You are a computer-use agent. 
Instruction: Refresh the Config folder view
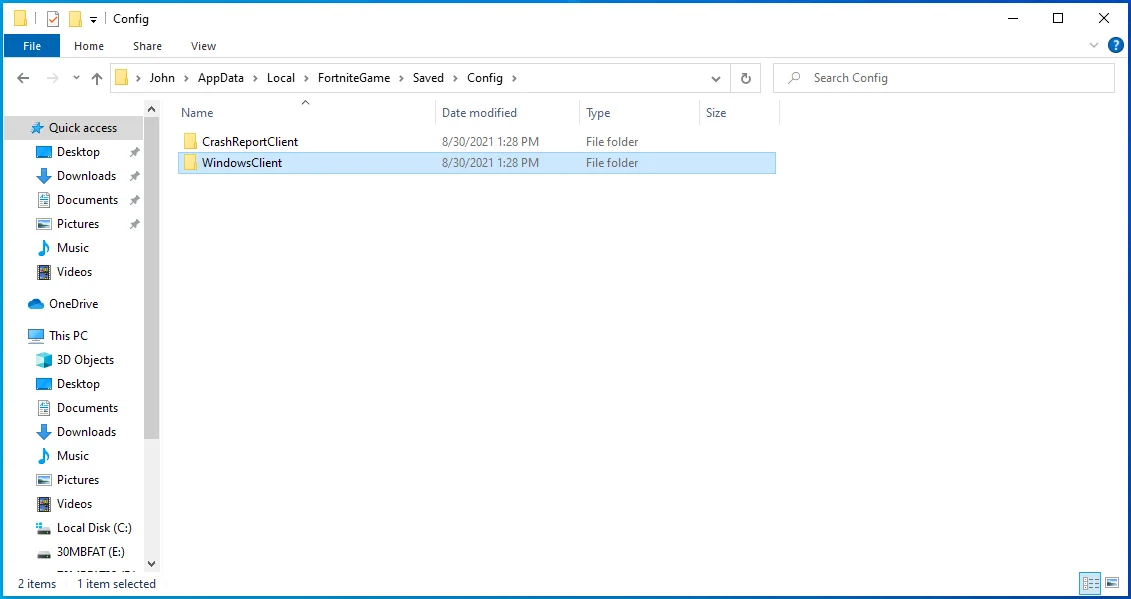pyautogui.click(x=746, y=78)
